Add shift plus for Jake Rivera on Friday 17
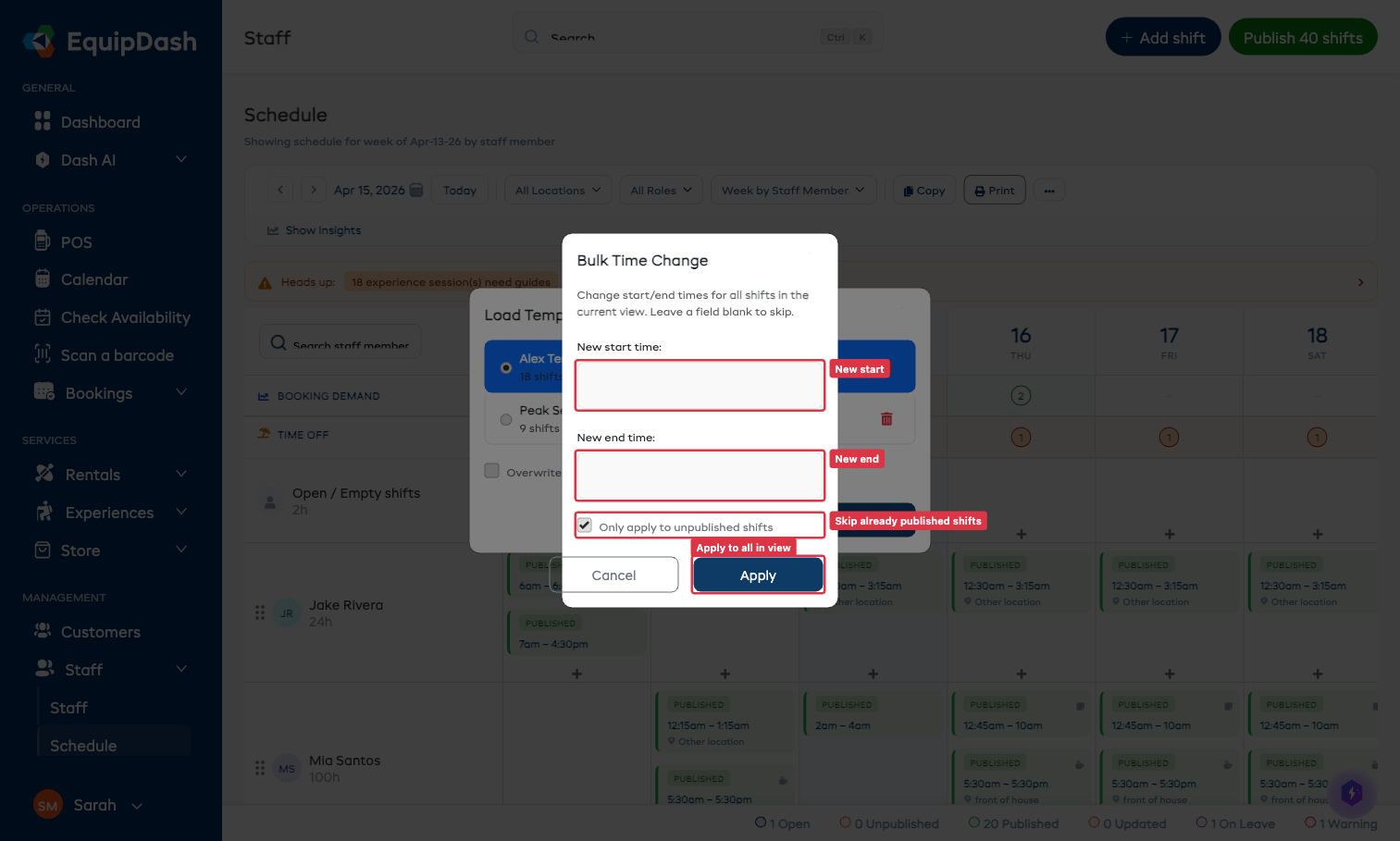Viewport: 1400px width, 841px height. click(x=1170, y=674)
